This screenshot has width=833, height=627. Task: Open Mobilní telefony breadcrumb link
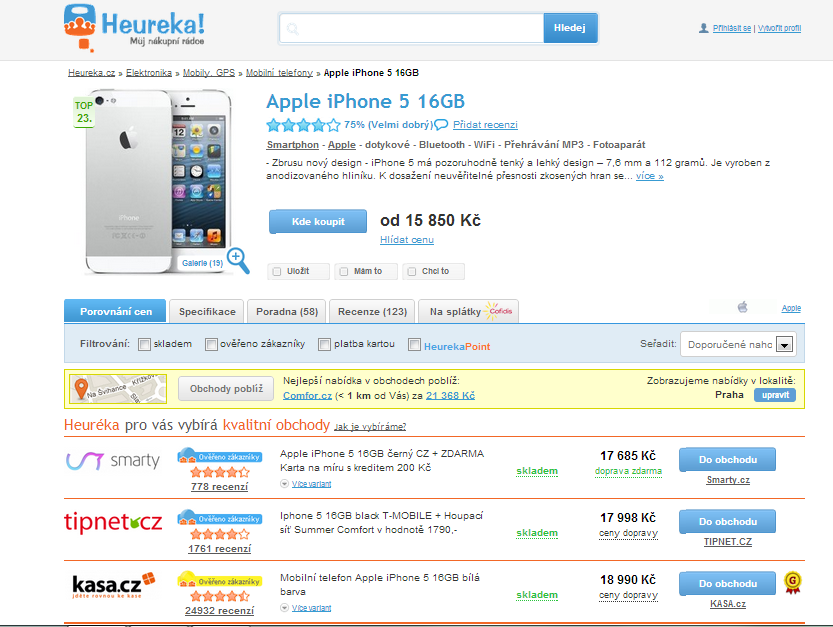(x=279, y=73)
